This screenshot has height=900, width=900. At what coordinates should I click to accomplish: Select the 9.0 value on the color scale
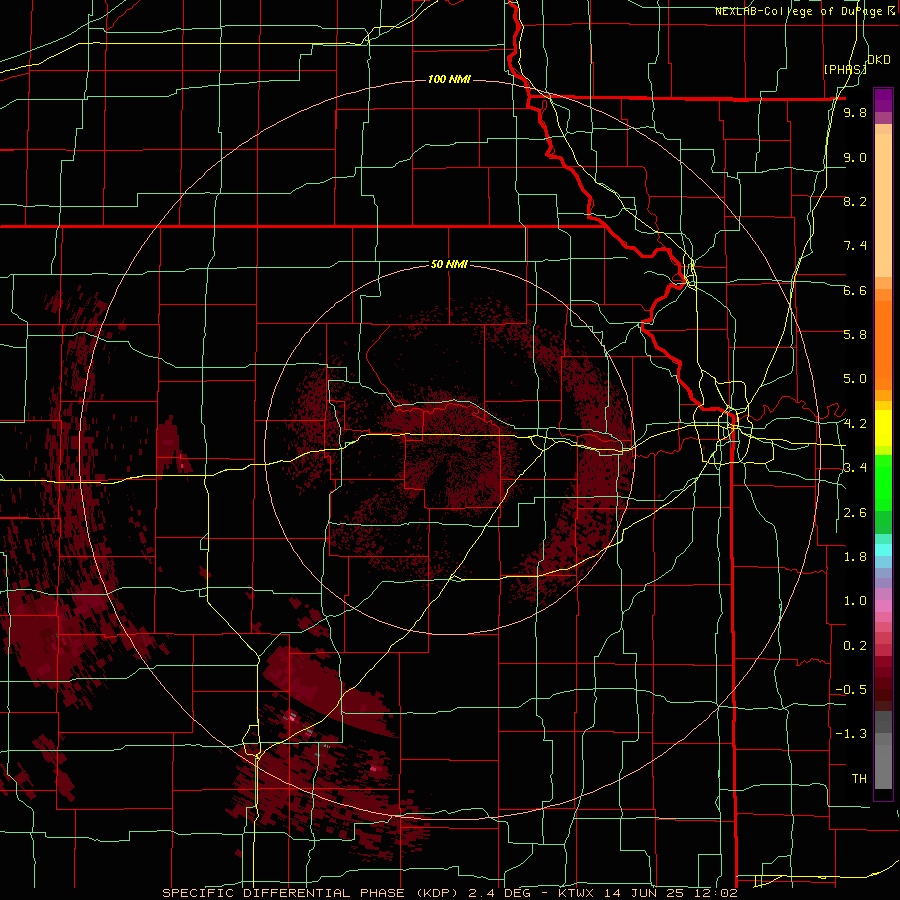[x=855, y=157]
